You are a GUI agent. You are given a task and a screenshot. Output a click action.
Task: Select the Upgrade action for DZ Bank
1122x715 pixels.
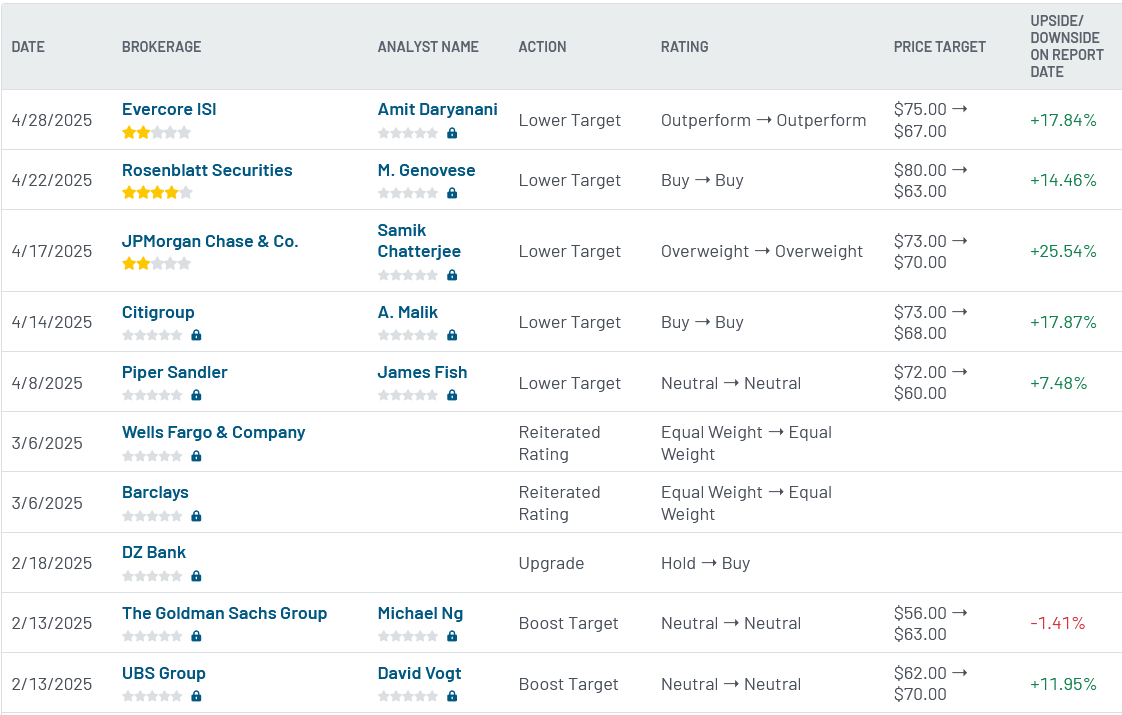tap(551, 563)
